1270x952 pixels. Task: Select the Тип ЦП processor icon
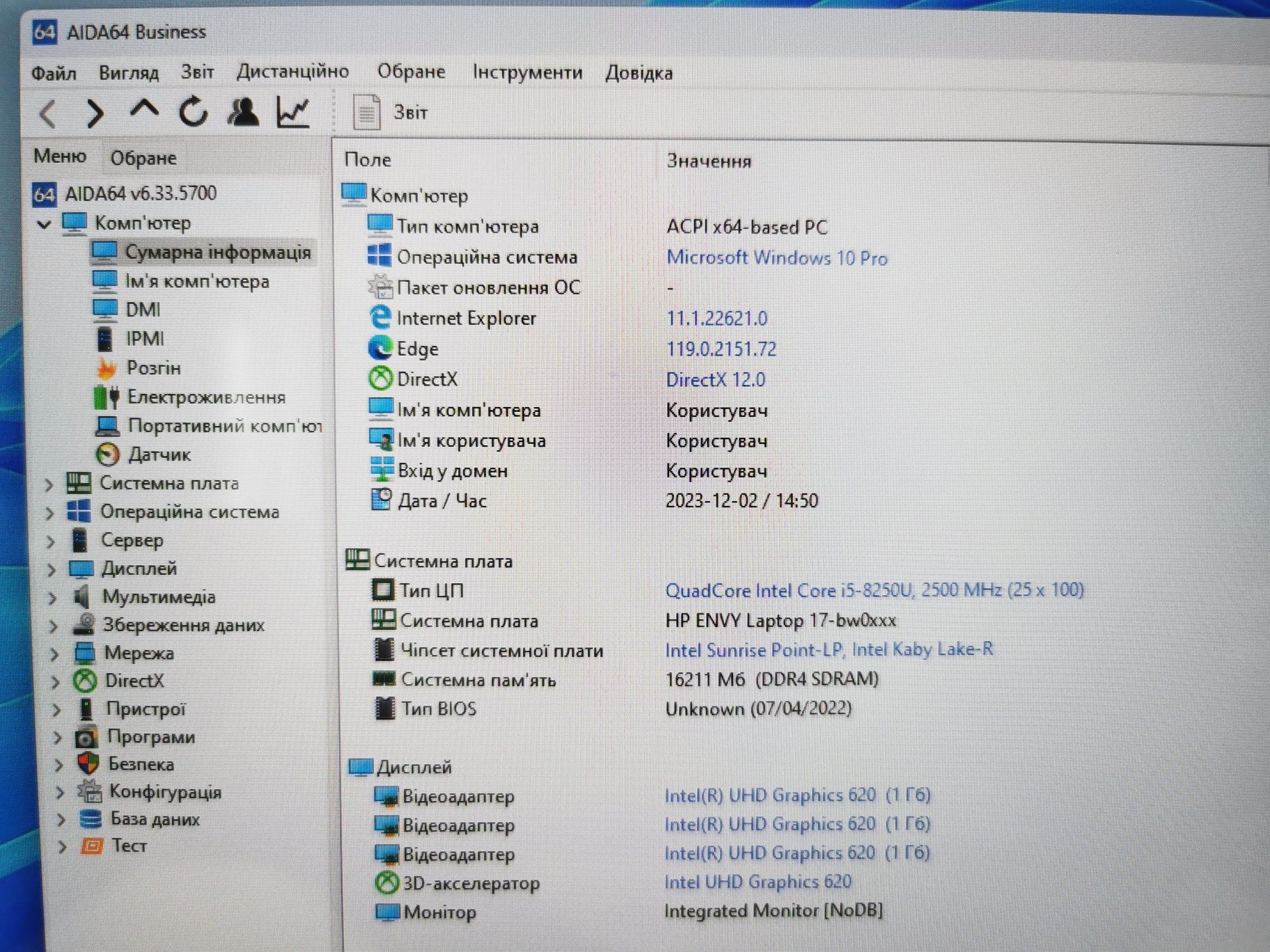(x=382, y=589)
